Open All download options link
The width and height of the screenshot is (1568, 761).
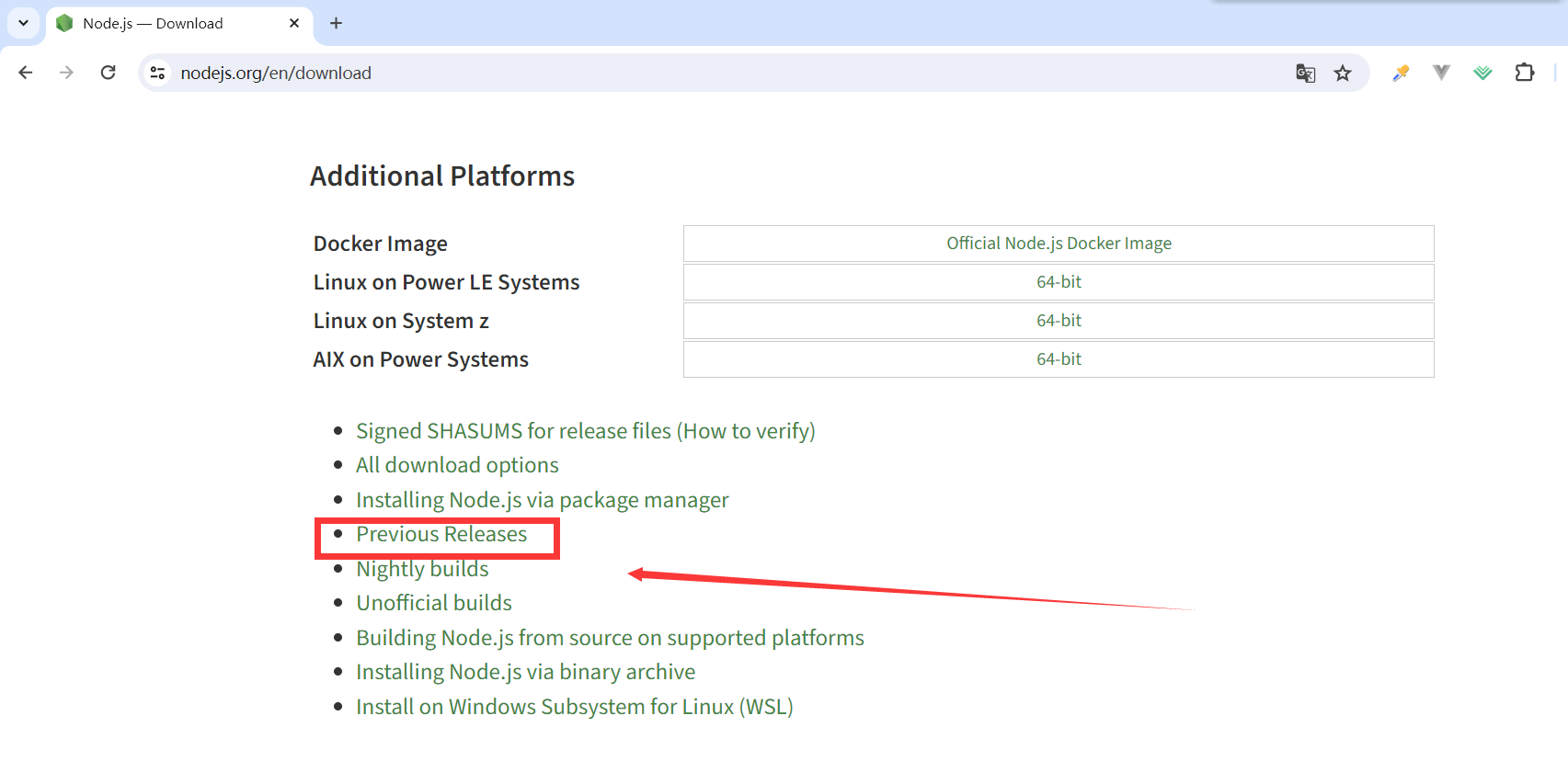457,465
